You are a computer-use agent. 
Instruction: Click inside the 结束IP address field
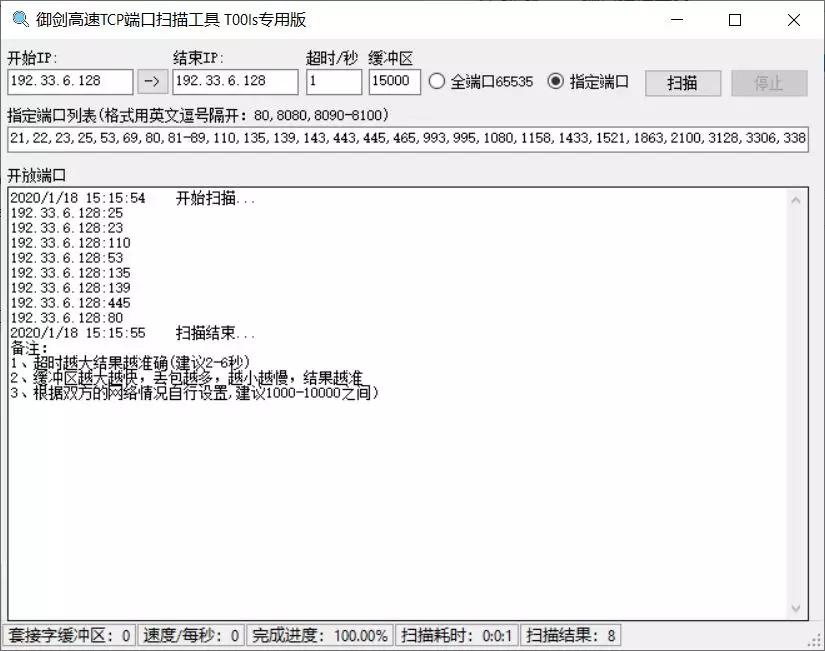(x=235, y=81)
